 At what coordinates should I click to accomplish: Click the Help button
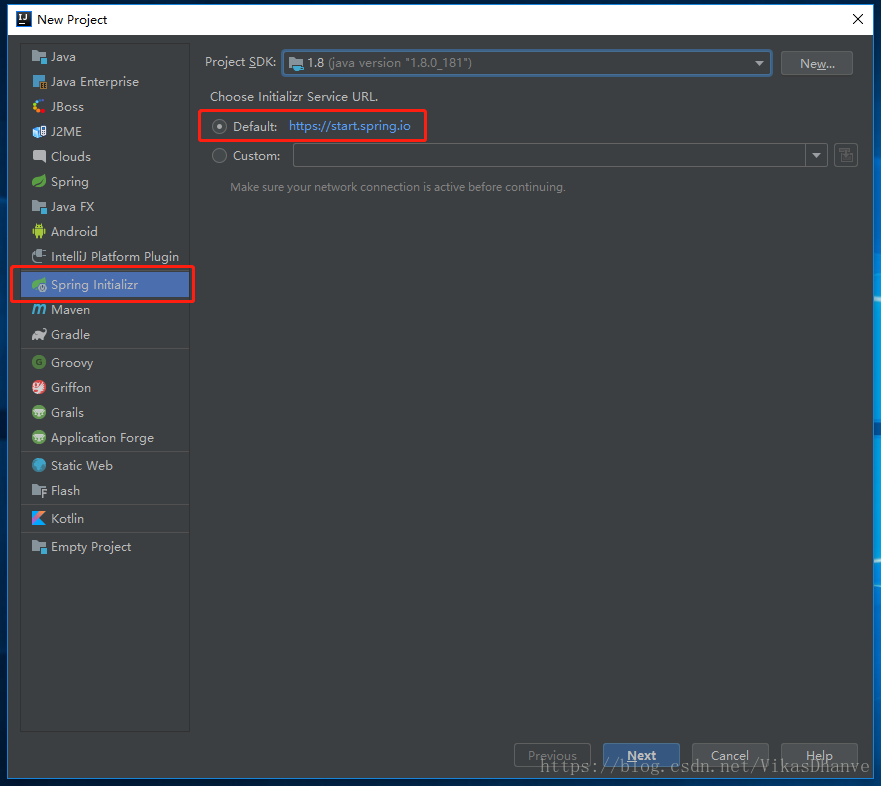pos(819,756)
